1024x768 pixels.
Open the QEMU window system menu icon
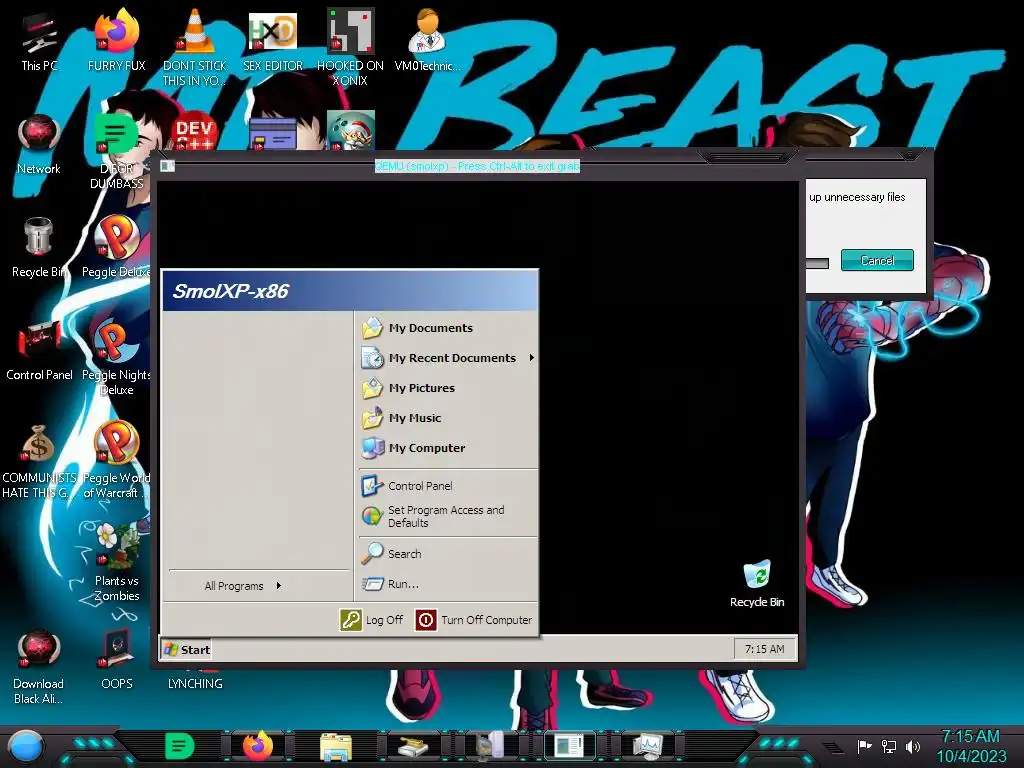tap(167, 167)
